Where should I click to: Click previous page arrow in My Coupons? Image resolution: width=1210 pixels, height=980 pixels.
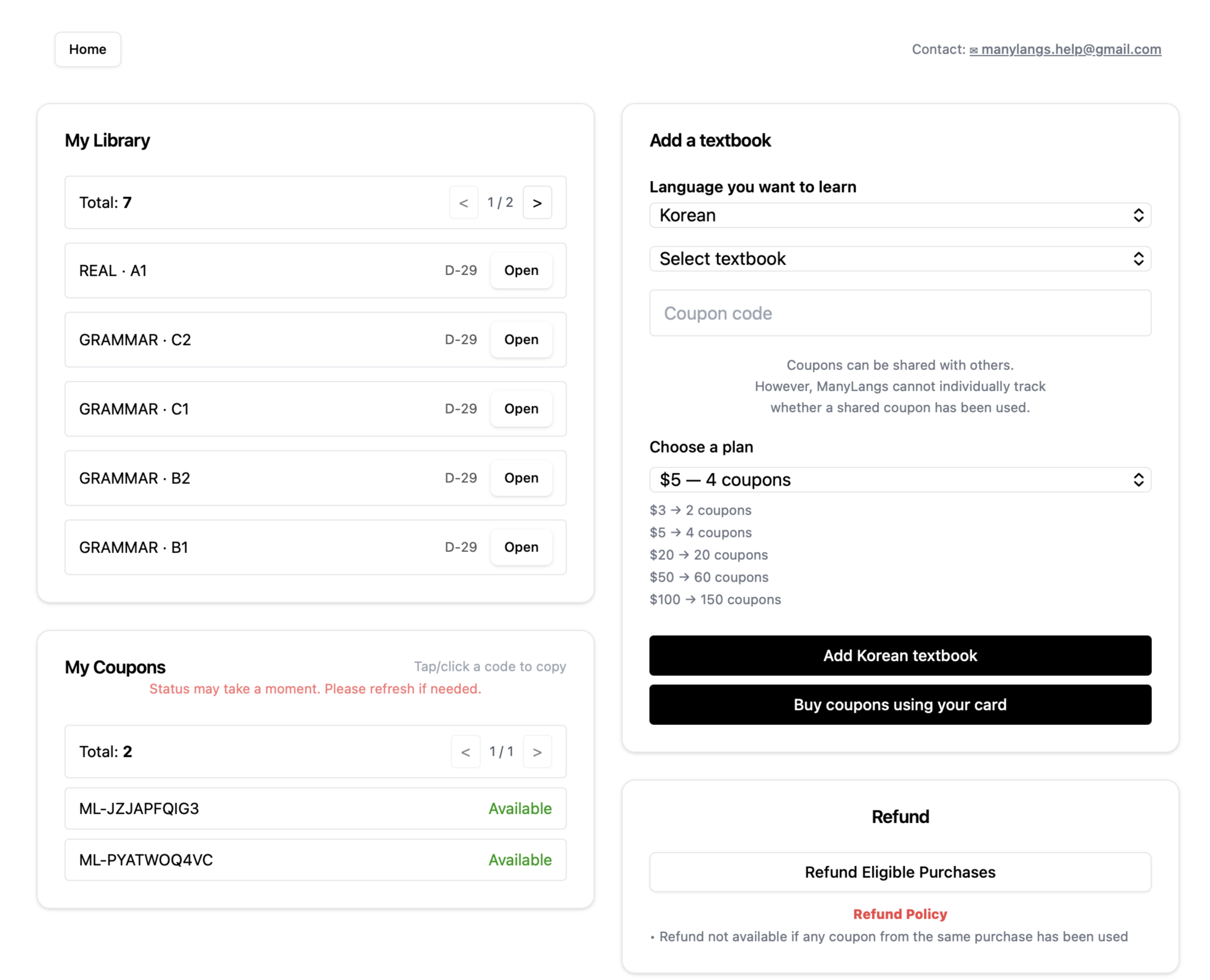tap(465, 751)
